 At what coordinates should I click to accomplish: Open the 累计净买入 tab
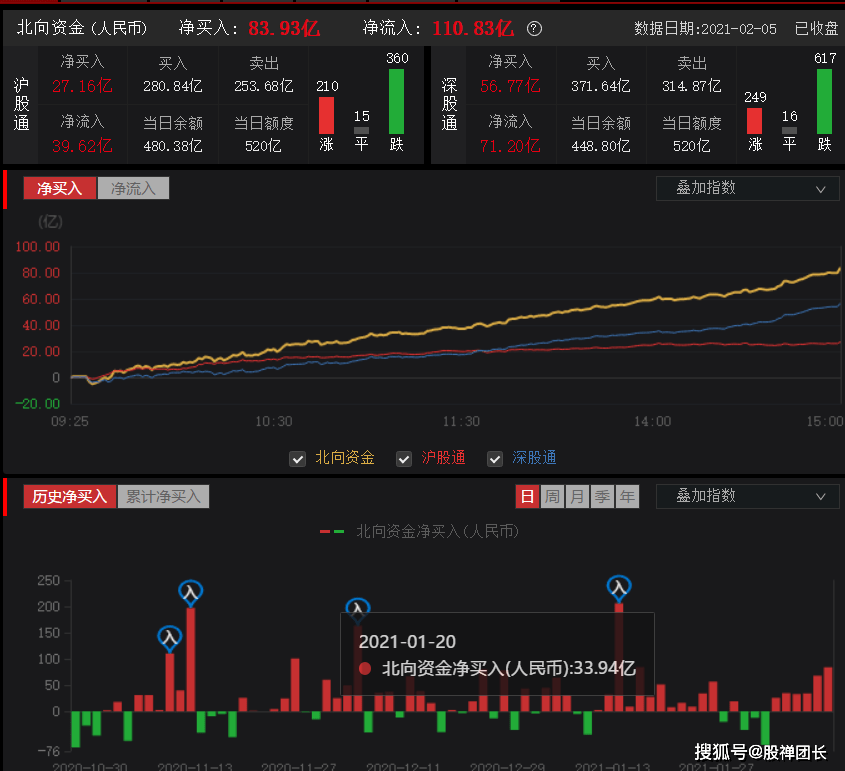click(163, 496)
